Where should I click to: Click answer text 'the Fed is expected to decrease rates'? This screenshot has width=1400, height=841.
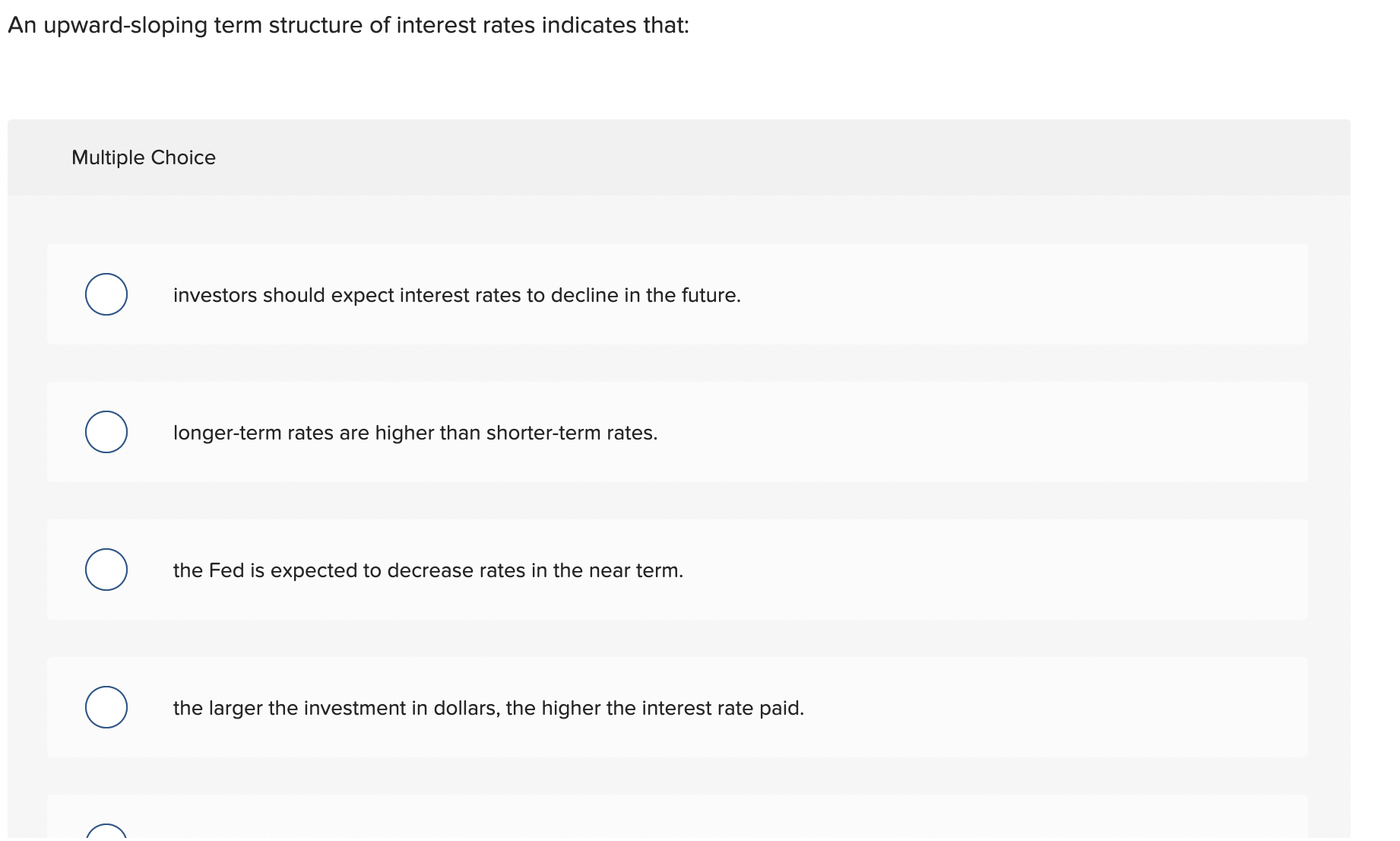(x=428, y=570)
